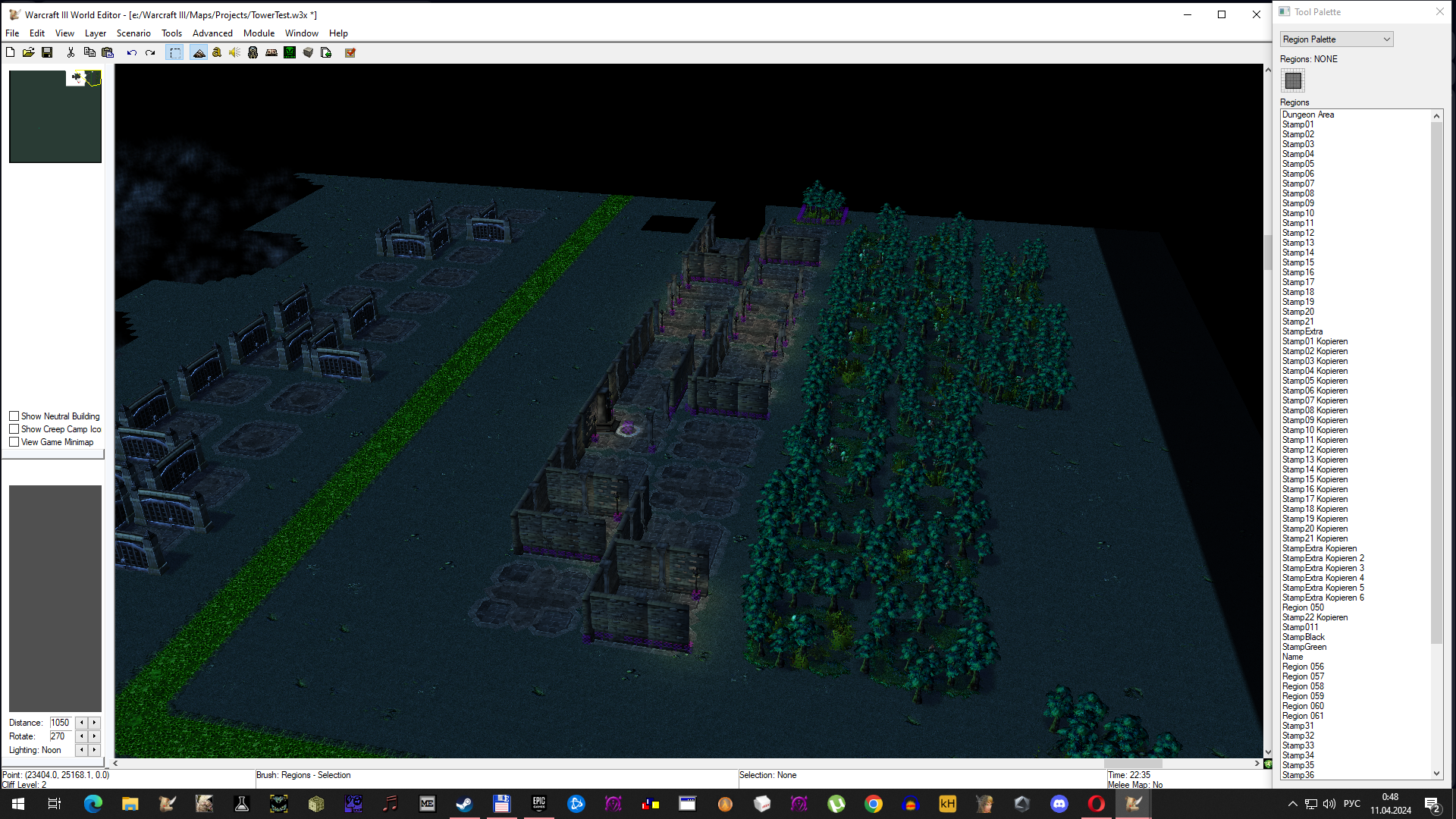Select Region 058 entry
This screenshot has width=1456, height=819.
(x=1303, y=686)
